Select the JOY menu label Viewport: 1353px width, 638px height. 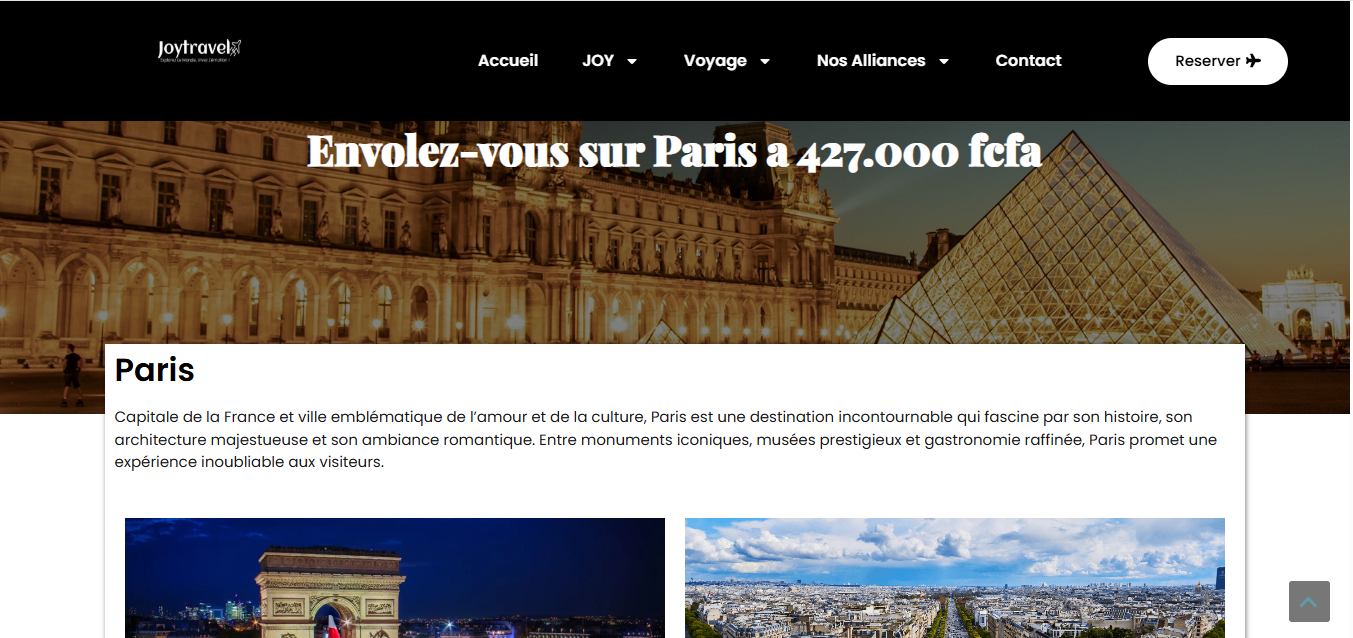598,61
